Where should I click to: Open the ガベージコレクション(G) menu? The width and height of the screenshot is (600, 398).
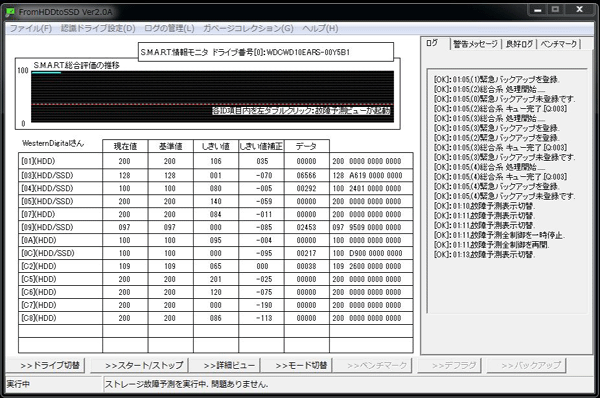coord(248,28)
